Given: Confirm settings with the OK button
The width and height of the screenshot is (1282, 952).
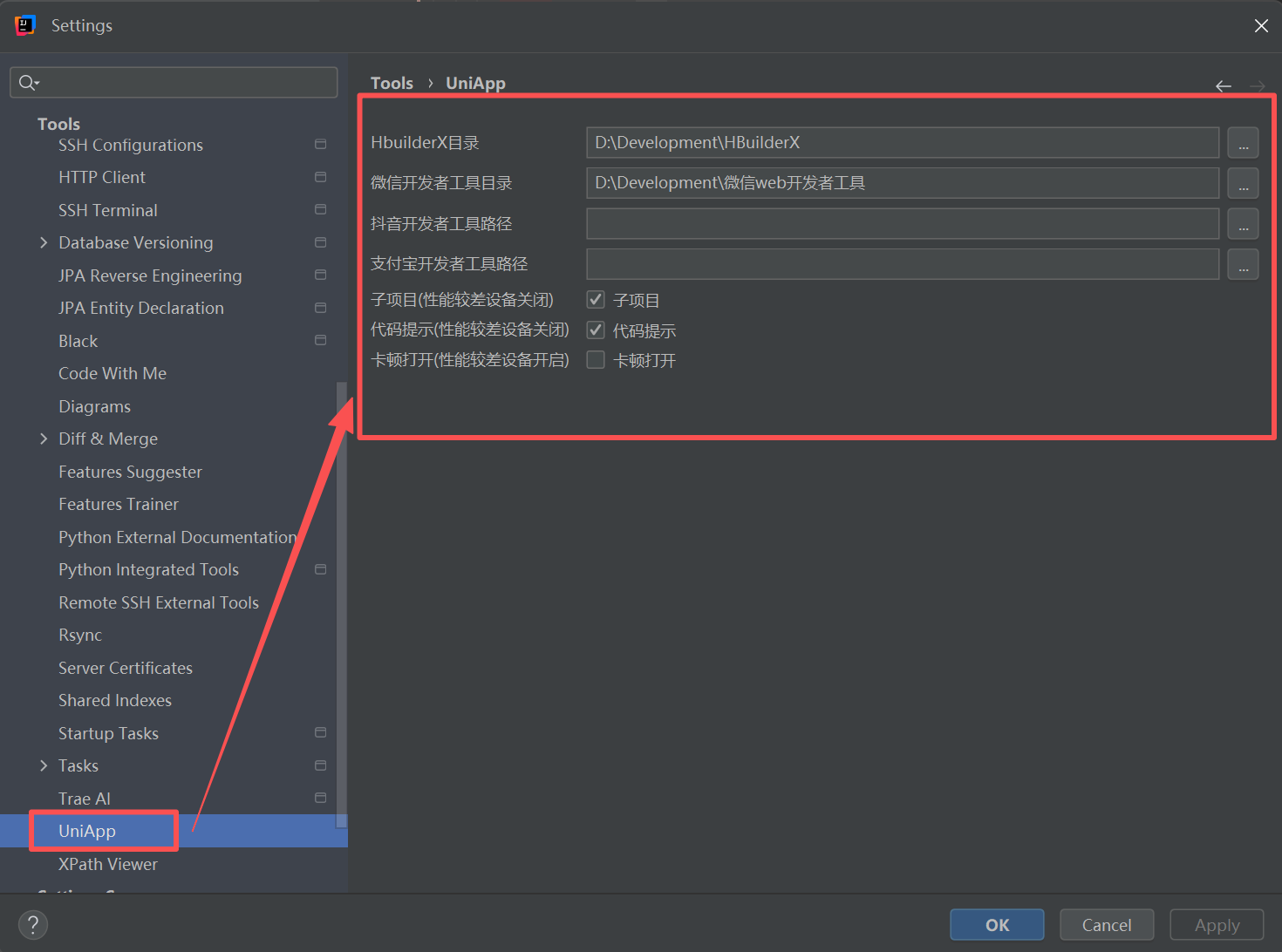Looking at the screenshot, I should pyautogui.click(x=997, y=925).
